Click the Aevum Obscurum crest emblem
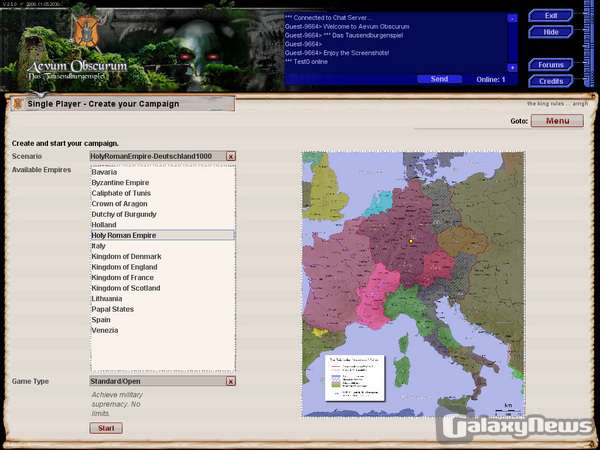The height and width of the screenshot is (450, 600). pyautogui.click(x=86, y=31)
